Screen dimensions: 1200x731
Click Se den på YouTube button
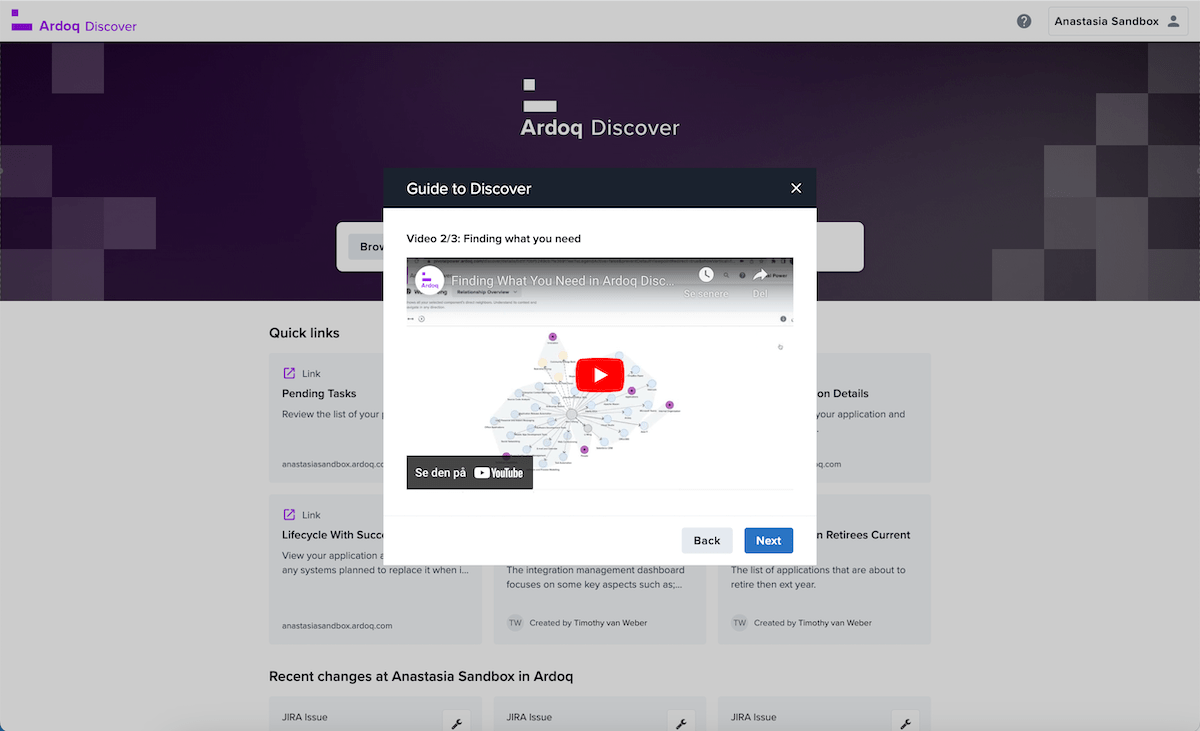coord(470,473)
